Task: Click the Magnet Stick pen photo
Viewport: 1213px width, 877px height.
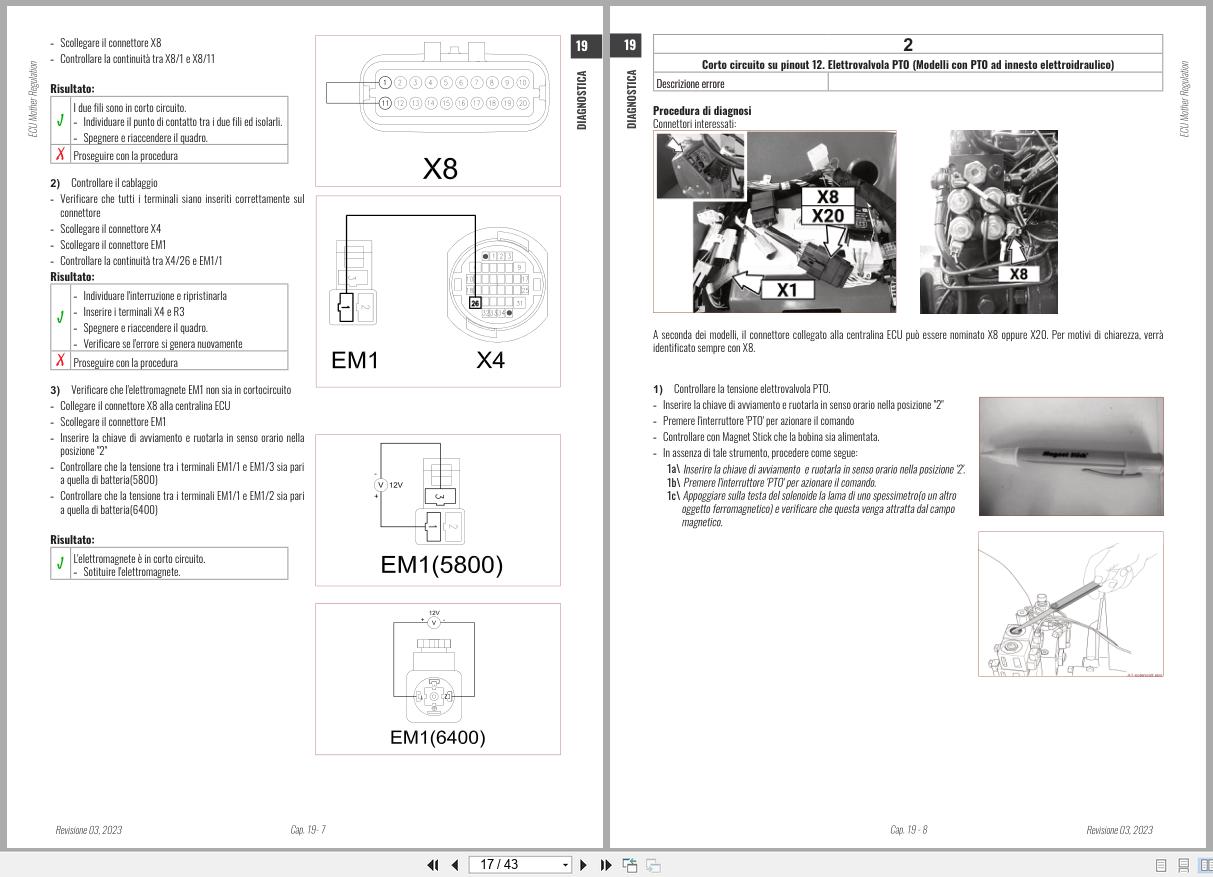Action: click(x=1070, y=455)
